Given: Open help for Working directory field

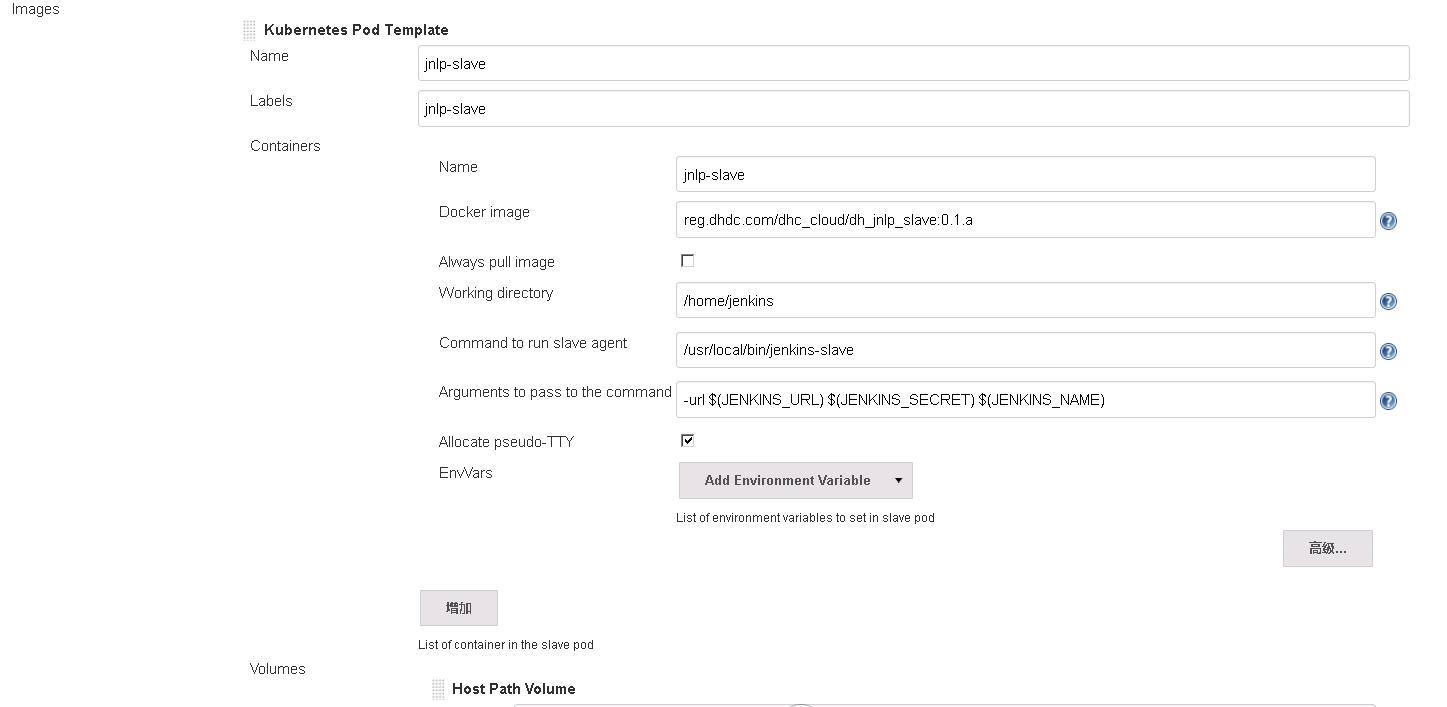Looking at the screenshot, I should 1388,301.
